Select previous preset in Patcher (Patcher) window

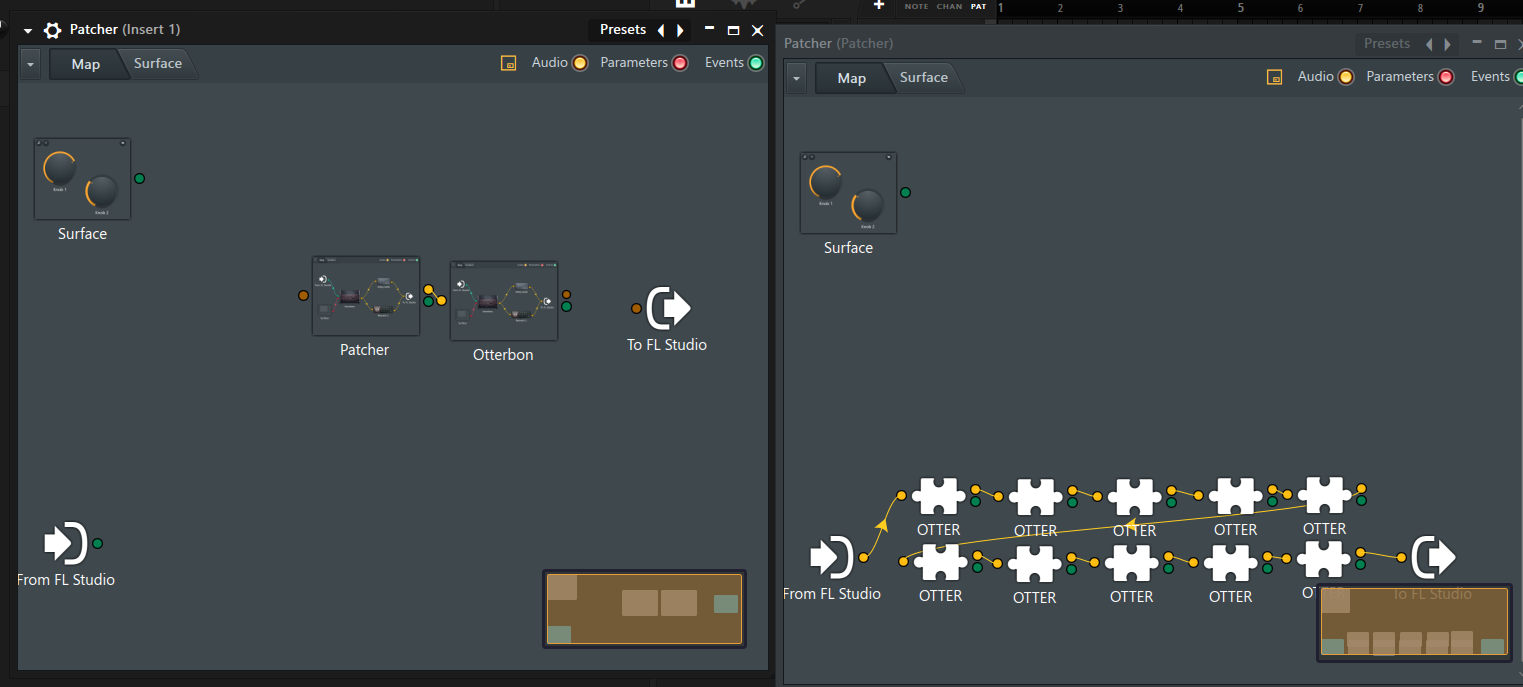pos(1429,44)
